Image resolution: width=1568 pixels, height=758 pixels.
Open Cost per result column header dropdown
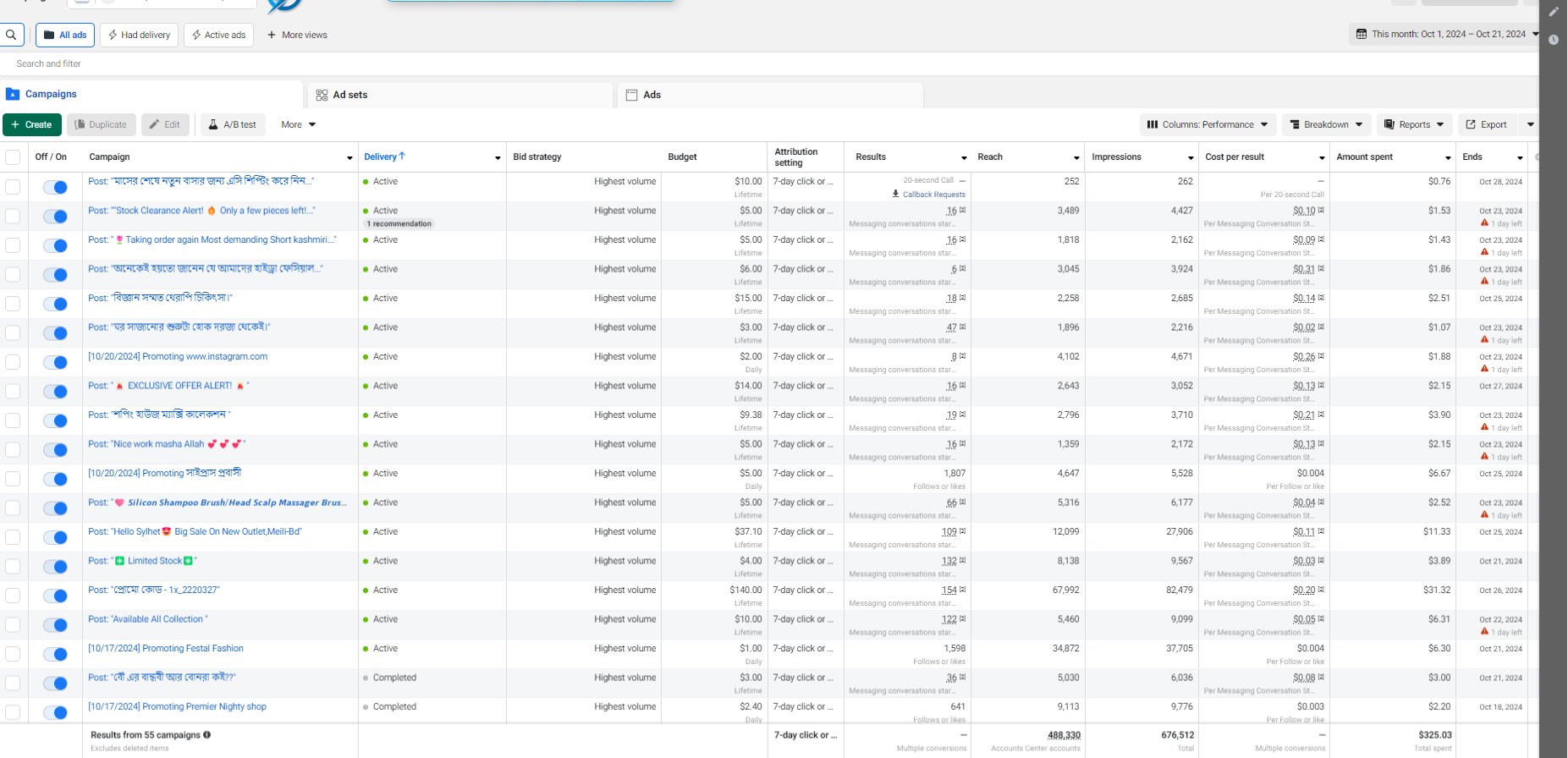pos(1322,158)
